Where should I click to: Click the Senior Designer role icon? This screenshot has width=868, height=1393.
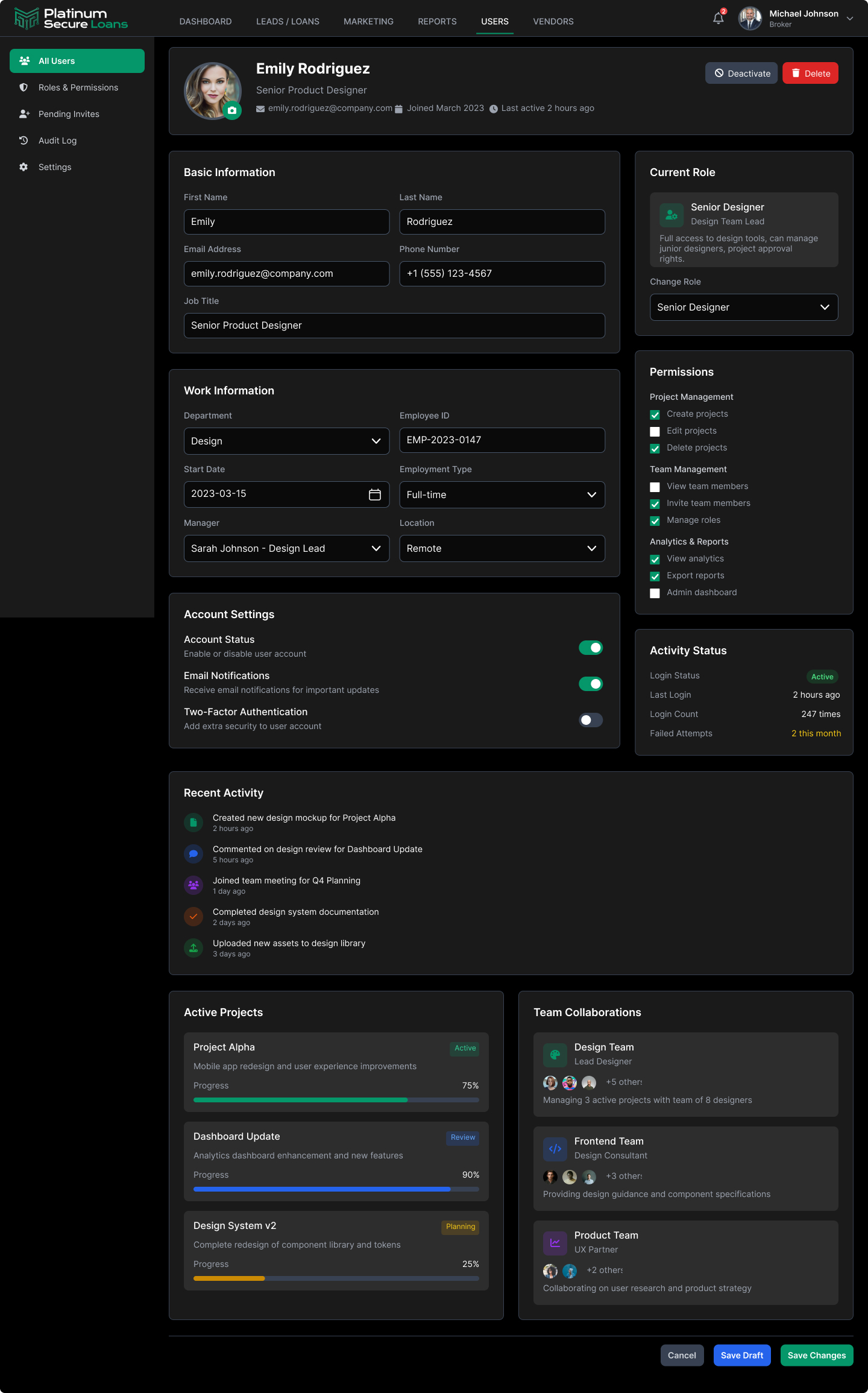click(x=671, y=214)
